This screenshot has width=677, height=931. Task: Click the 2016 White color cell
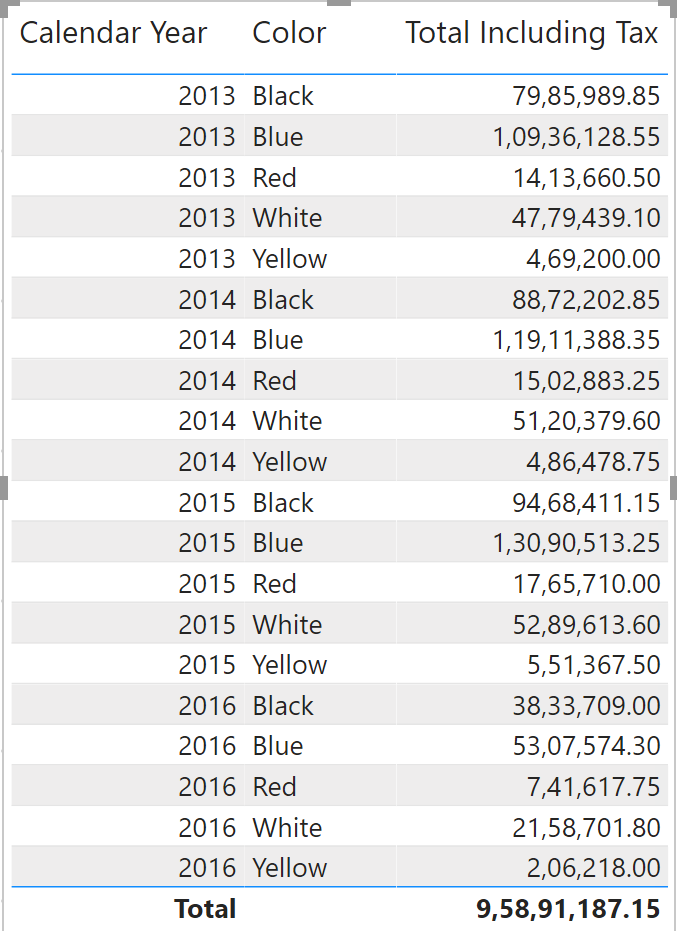coord(287,828)
